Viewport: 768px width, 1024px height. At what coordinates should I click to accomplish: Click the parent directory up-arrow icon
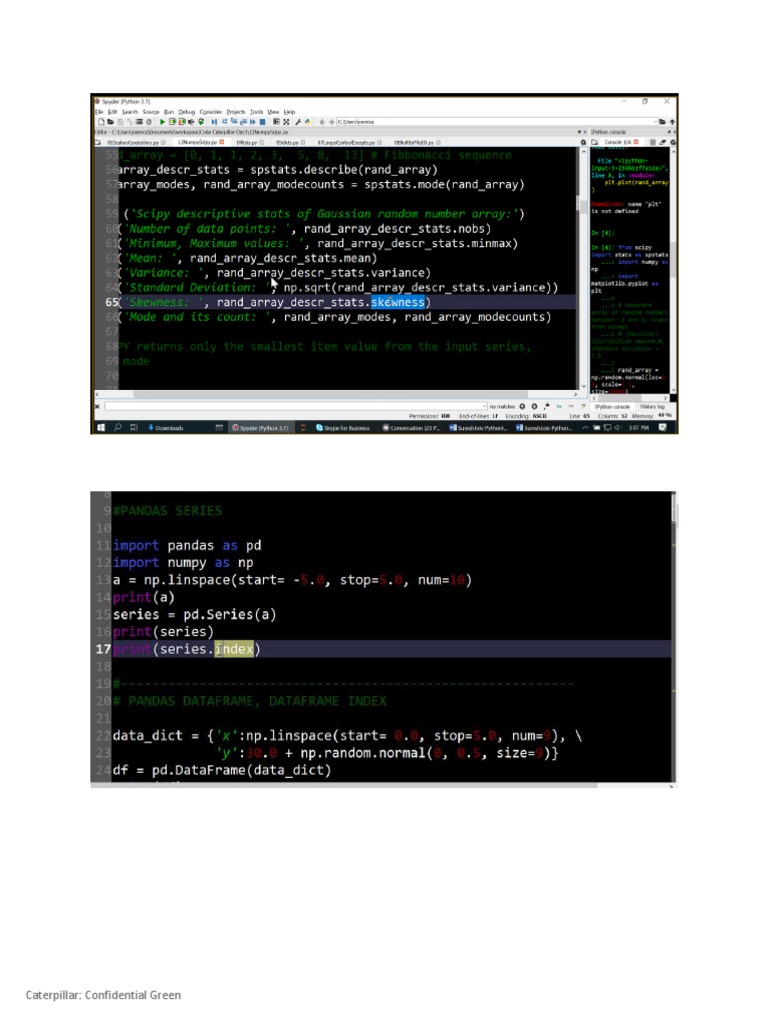(x=672, y=121)
